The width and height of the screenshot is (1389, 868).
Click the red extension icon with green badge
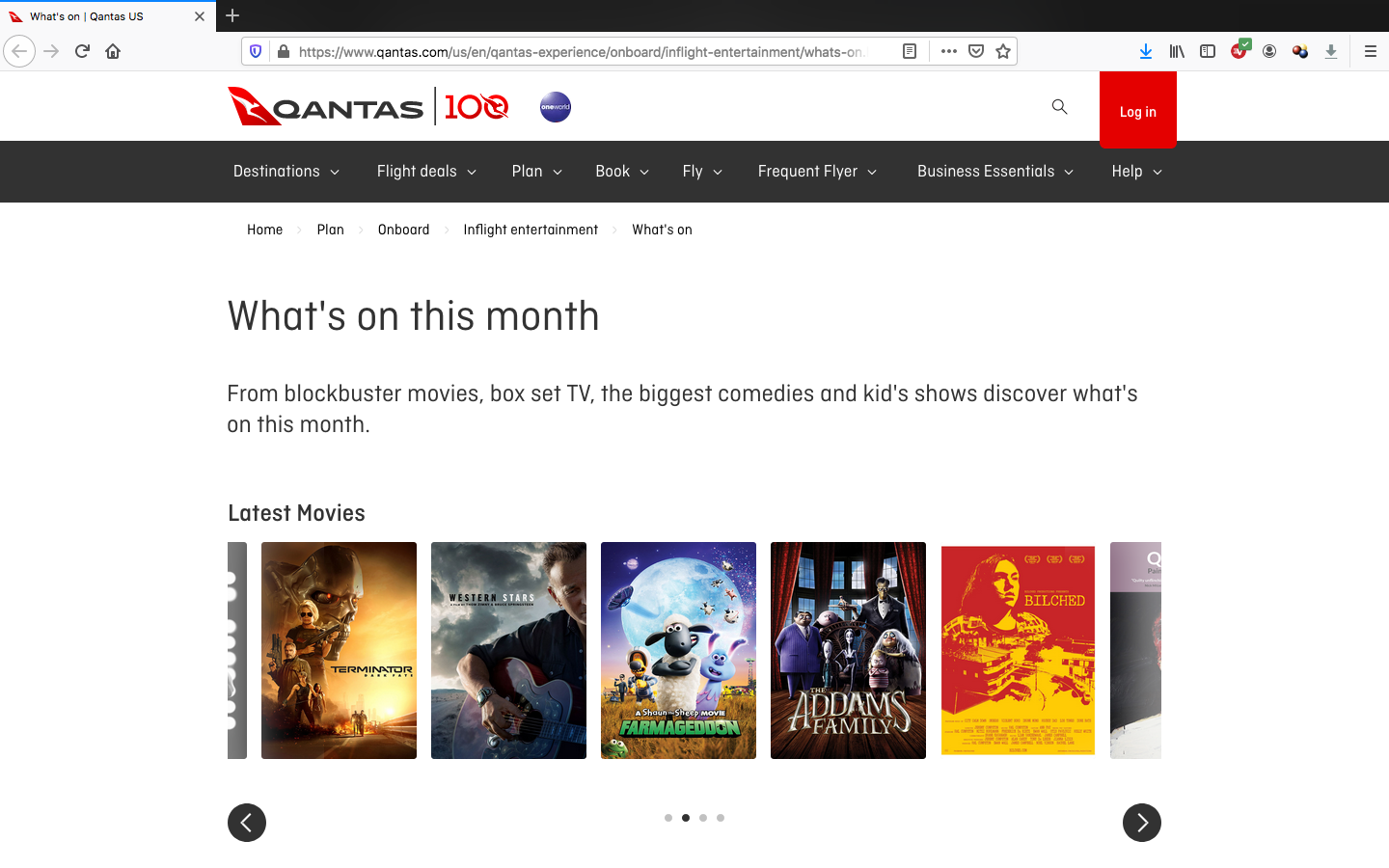(x=1239, y=50)
